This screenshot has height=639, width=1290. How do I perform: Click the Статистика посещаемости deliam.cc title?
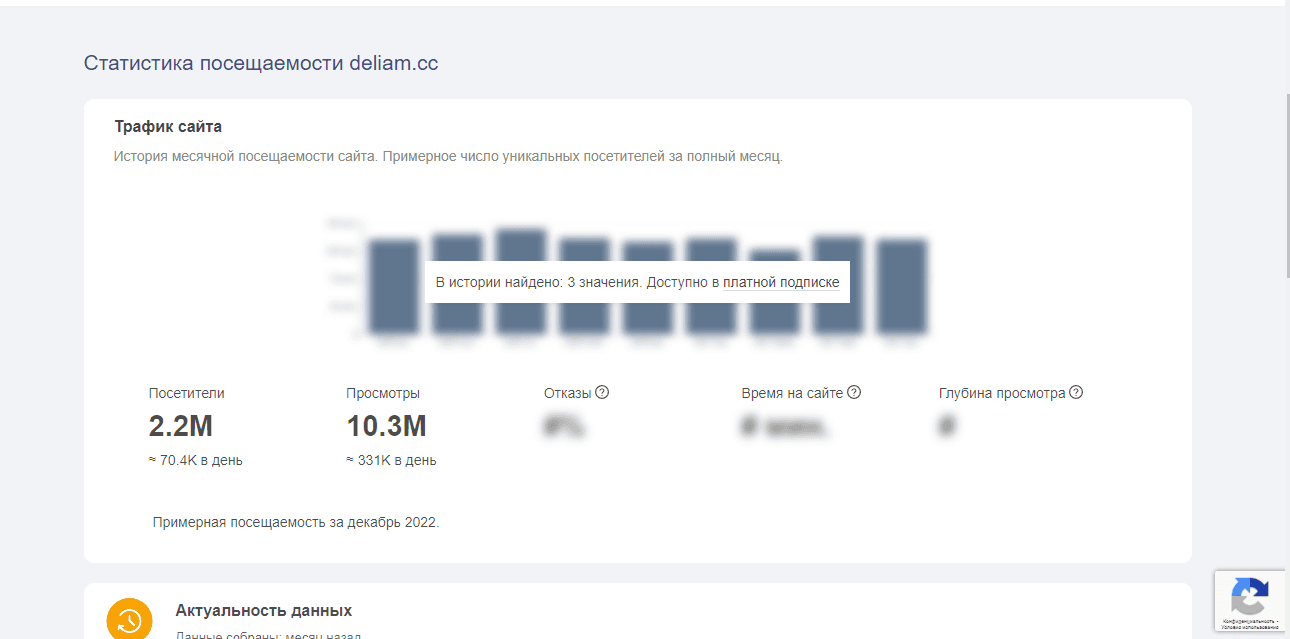pyautogui.click(x=261, y=63)
